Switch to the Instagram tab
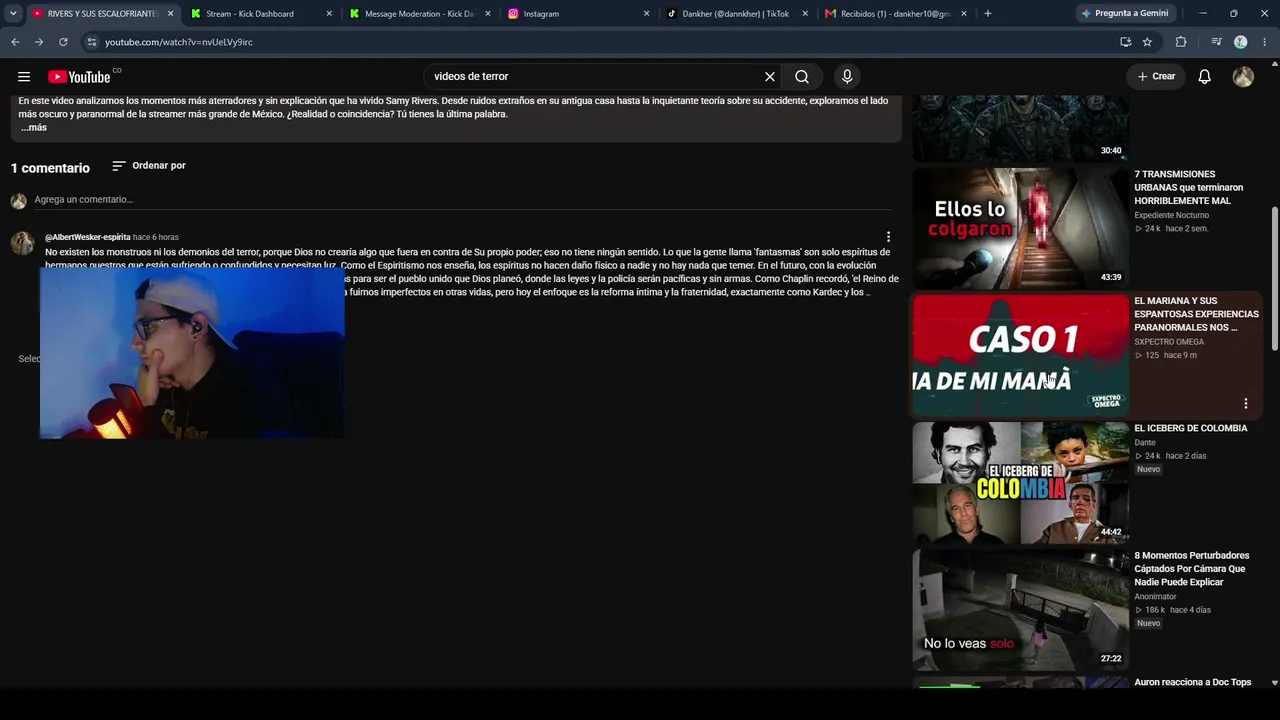This screenshot has width=1280, height=720. coord(578,14)
